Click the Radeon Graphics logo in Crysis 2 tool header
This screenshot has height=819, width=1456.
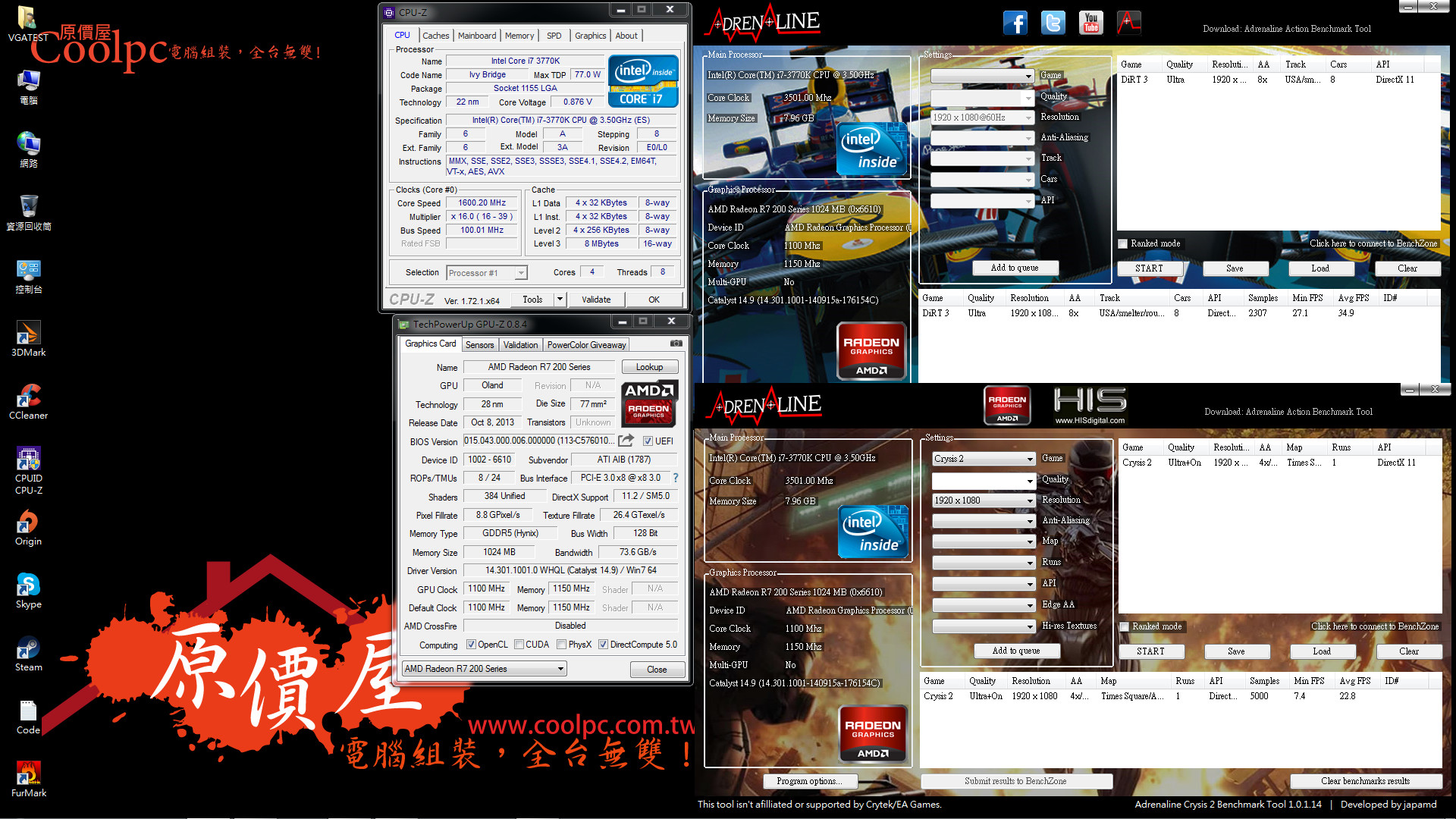tap(1007, 405)
